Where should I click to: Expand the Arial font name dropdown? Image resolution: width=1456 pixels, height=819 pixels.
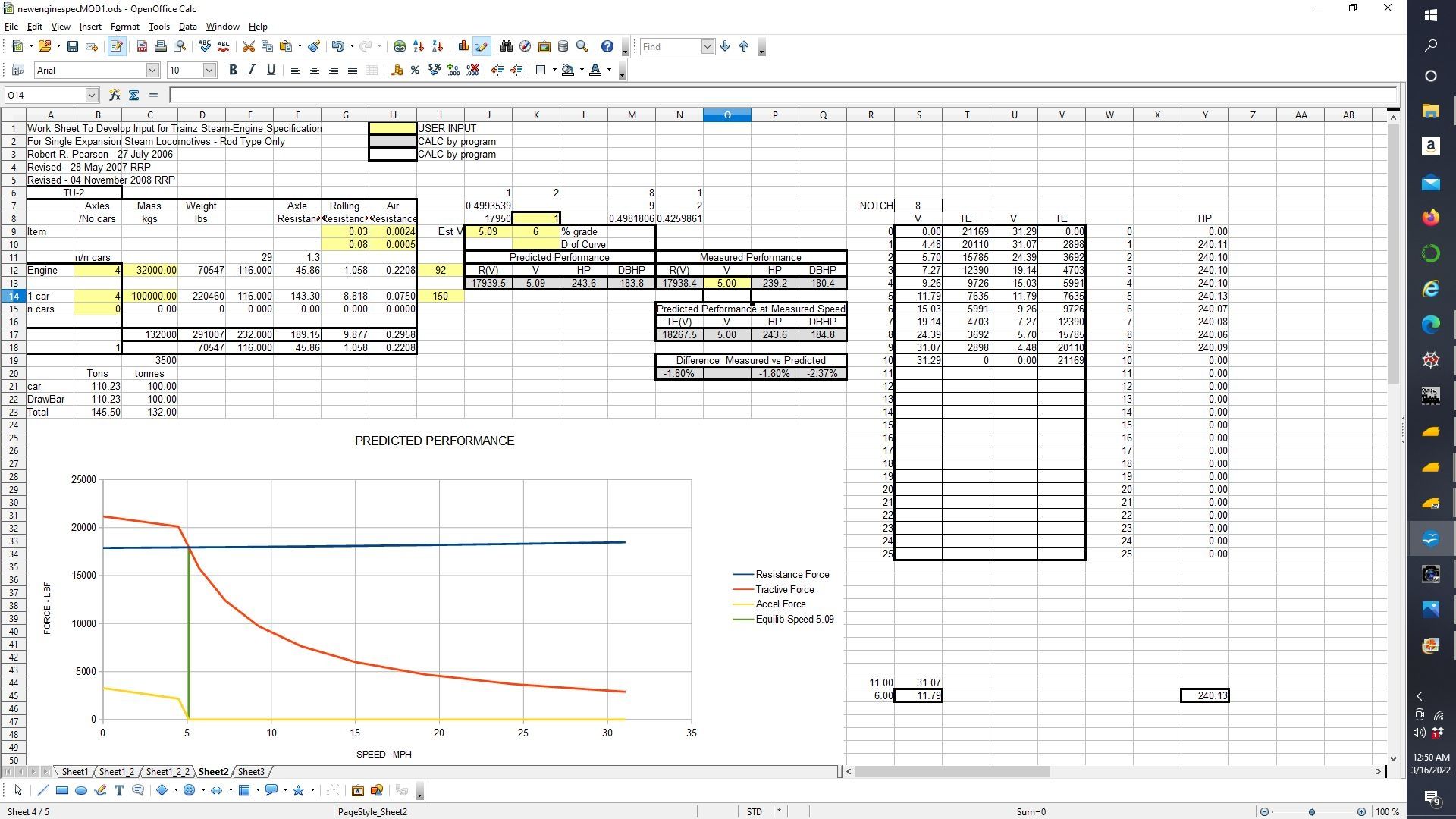[152, 71]
